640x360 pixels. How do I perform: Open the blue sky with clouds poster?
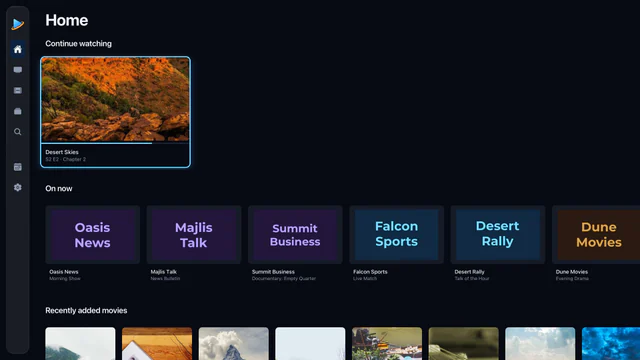tap(540, 344)
